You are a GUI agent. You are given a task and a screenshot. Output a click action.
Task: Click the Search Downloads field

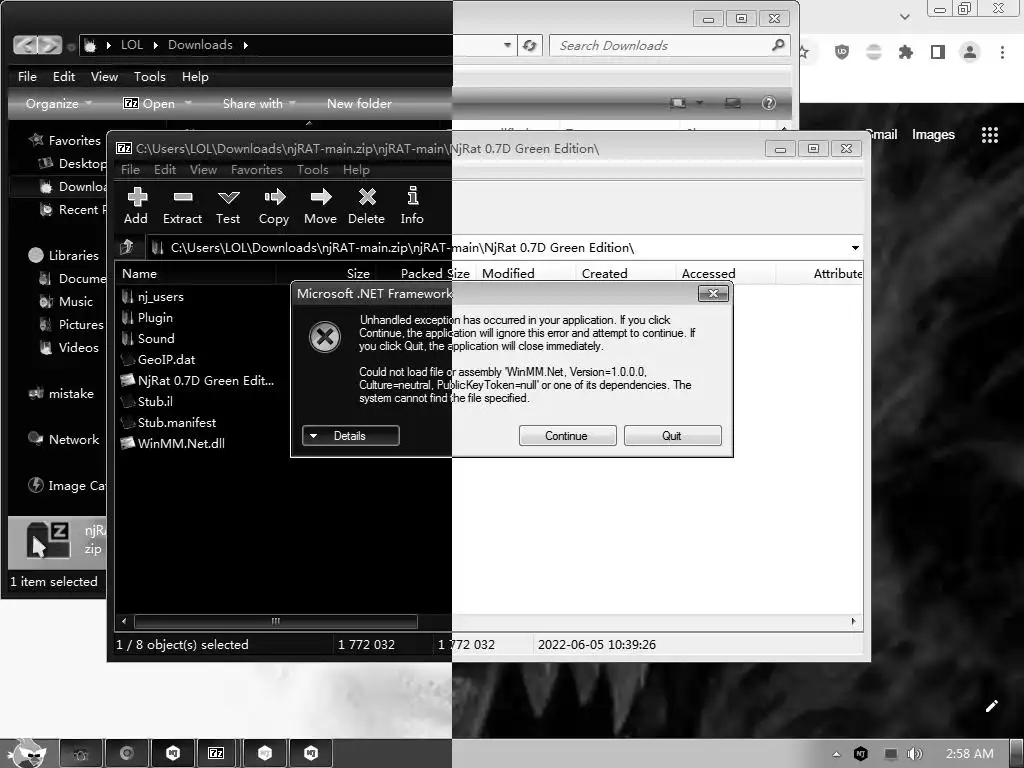669,46
